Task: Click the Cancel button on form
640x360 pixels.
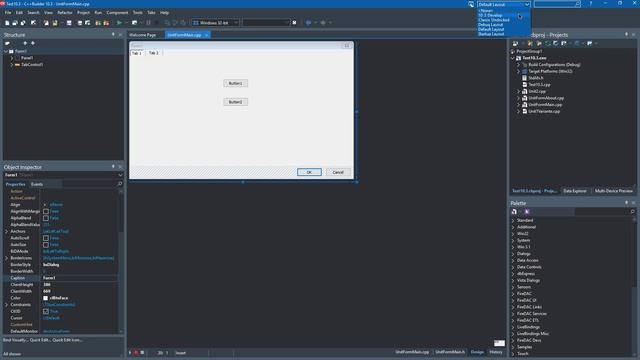Action: (338, 172)
